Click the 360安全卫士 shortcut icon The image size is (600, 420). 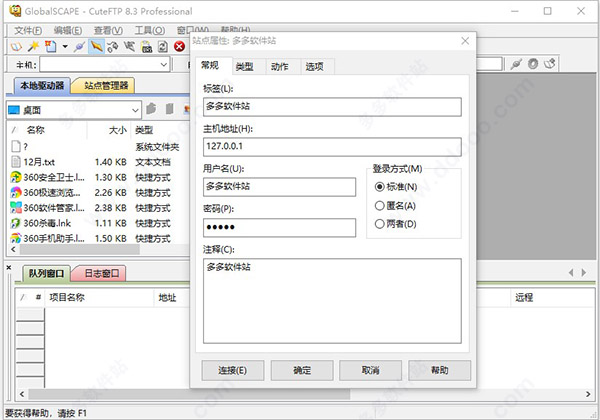[16, 177]
